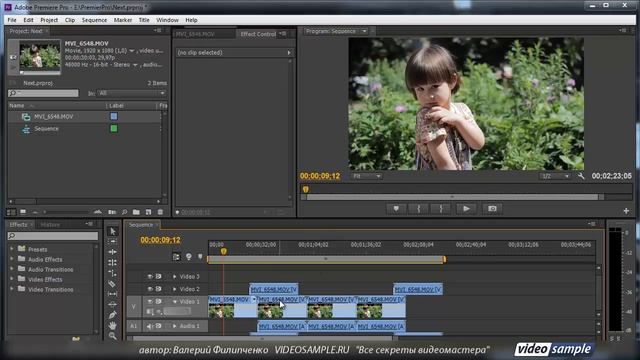Viewport: 640px width, 360px height.
Task: Select the Razor tool
Action: [112, 284]
